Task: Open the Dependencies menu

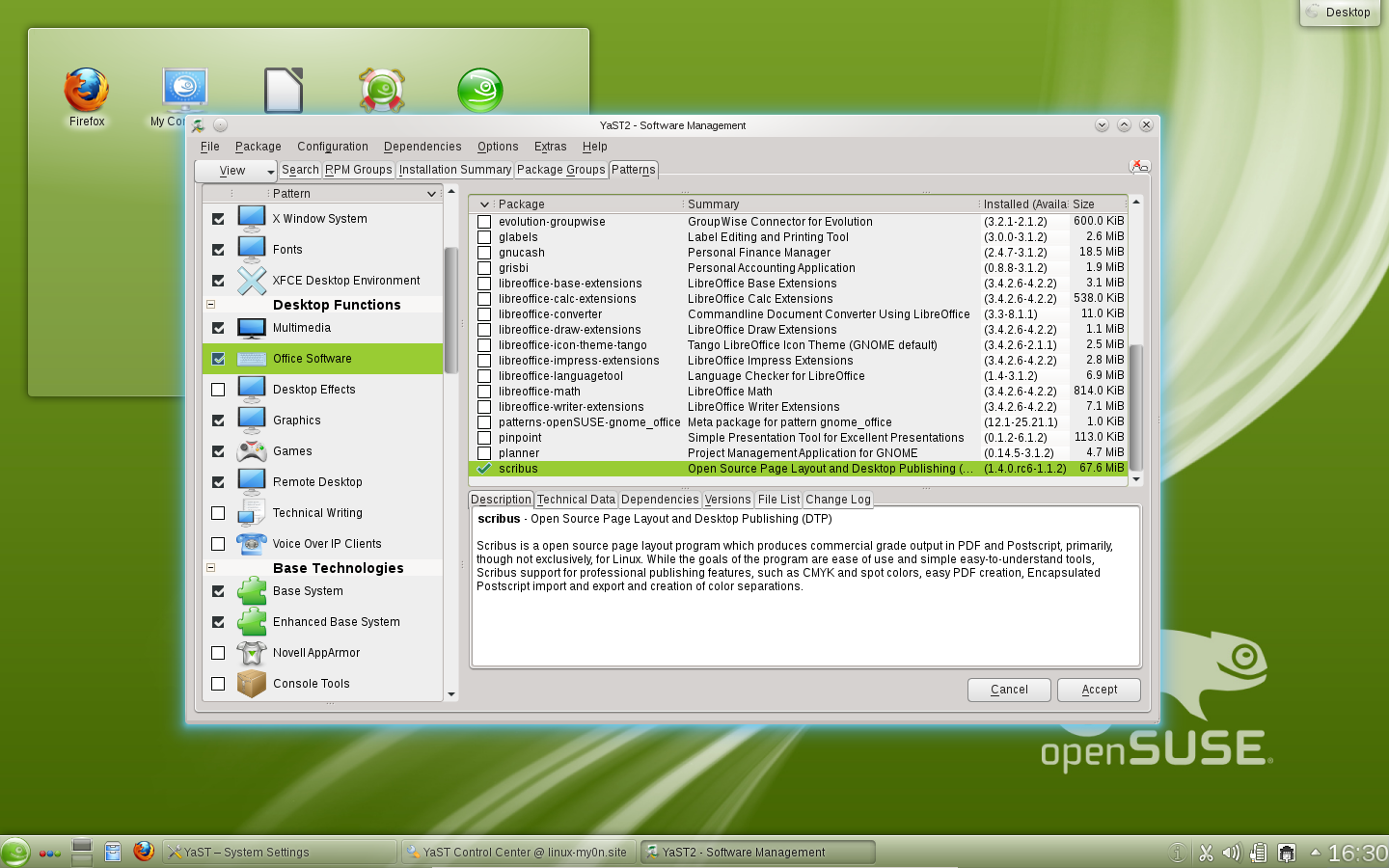Action: 422,147
